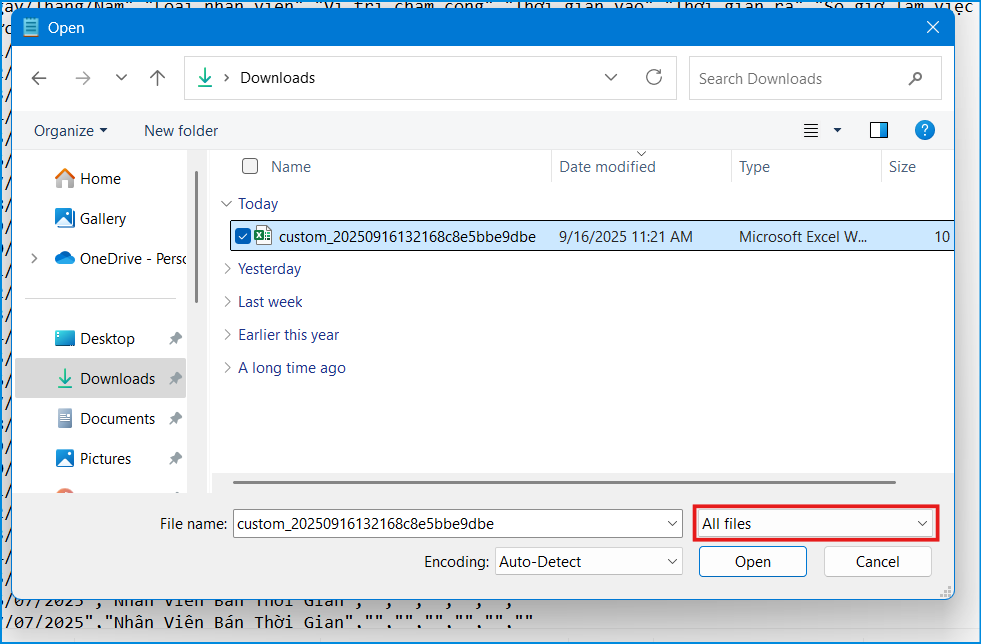Open the Encoding Auto-Detect dropdown
The height and width of the screenshot is (644, 981).
589,562
